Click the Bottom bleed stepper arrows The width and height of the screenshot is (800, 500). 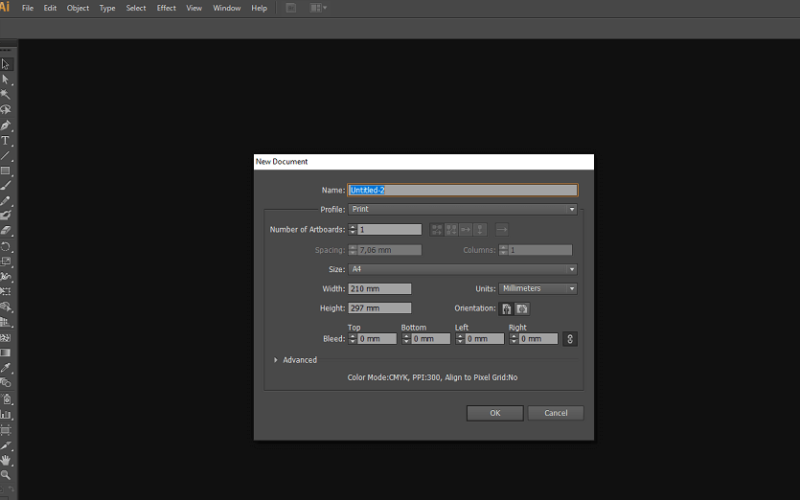(x=406, y=339)
